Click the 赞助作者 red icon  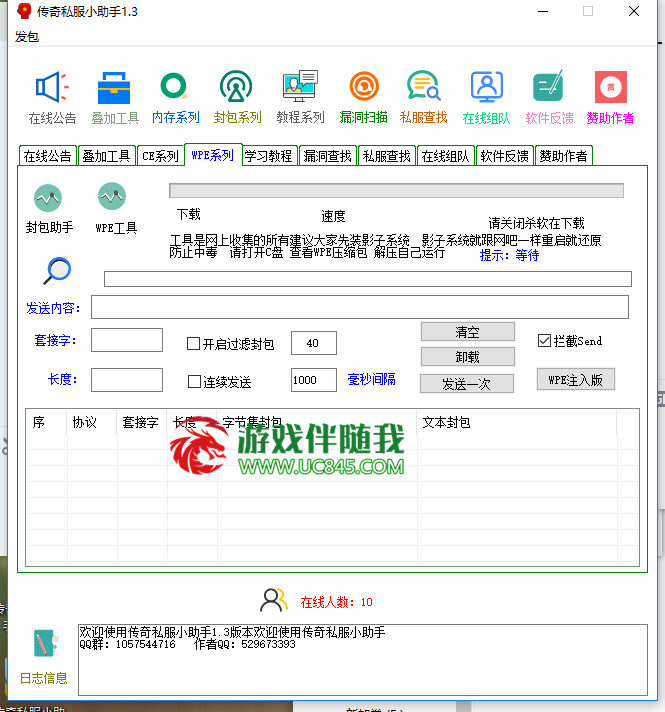point(611,87)
